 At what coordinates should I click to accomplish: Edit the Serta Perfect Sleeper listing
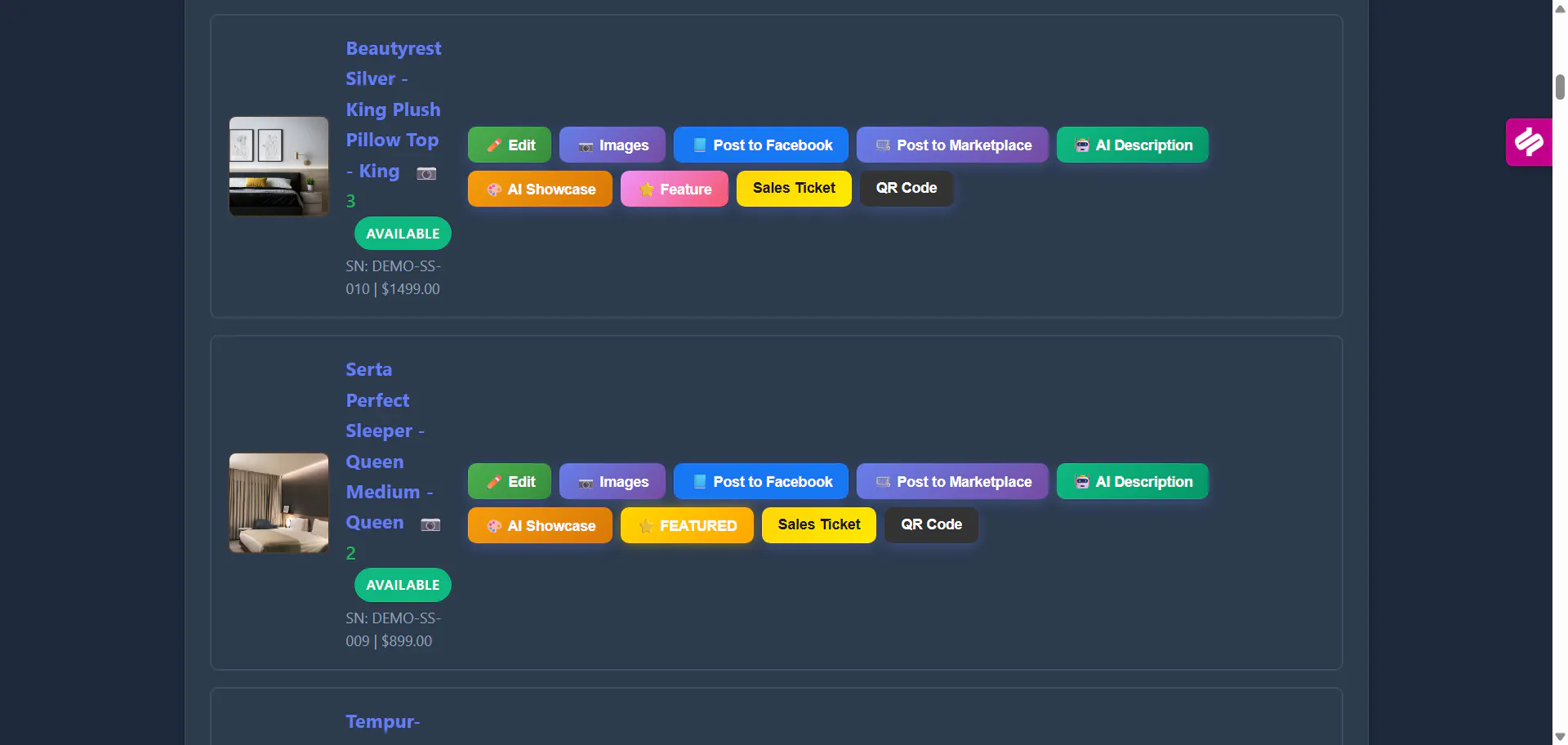[x=510, y=481]
